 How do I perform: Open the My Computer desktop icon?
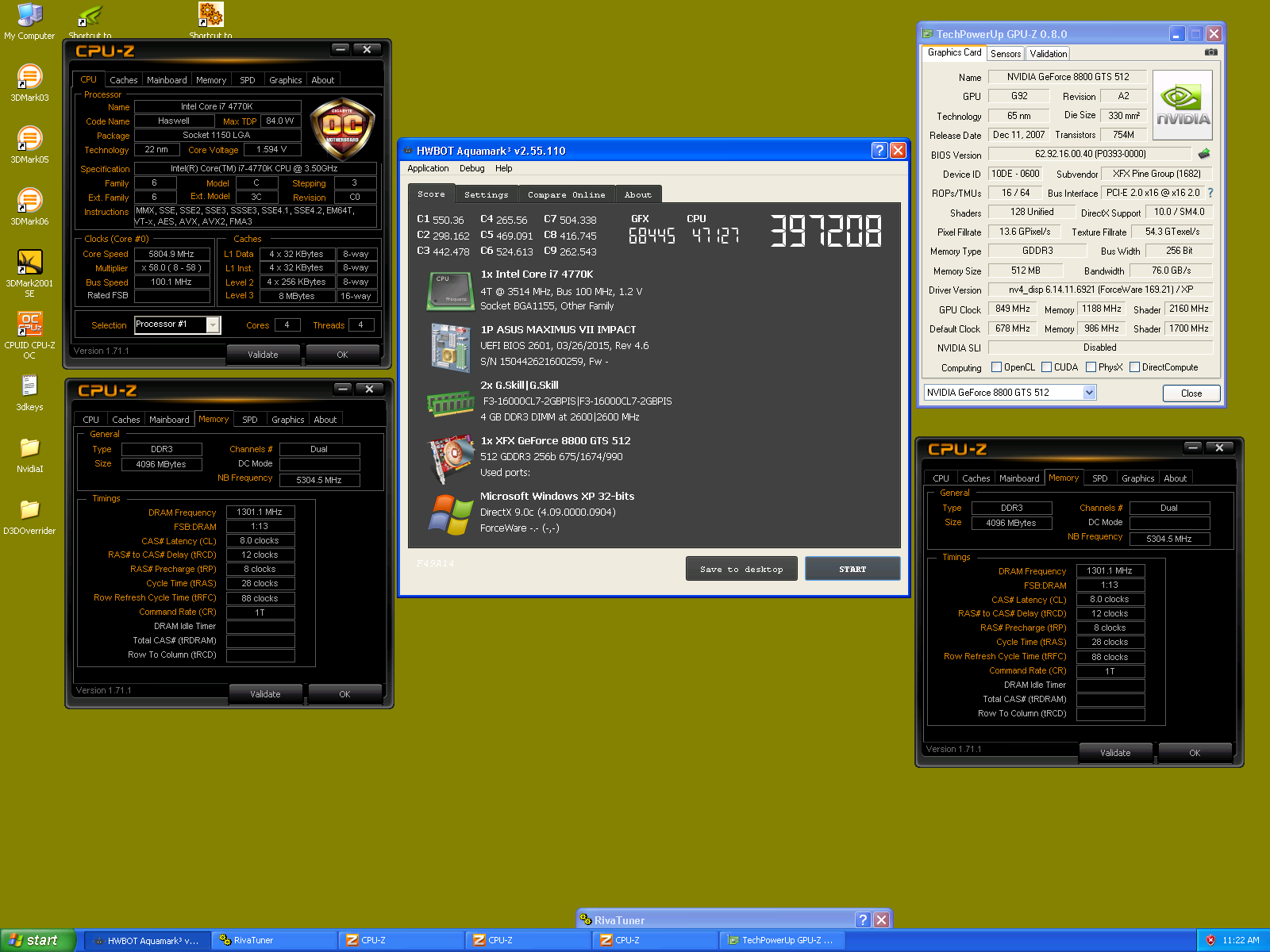[29, 21]
